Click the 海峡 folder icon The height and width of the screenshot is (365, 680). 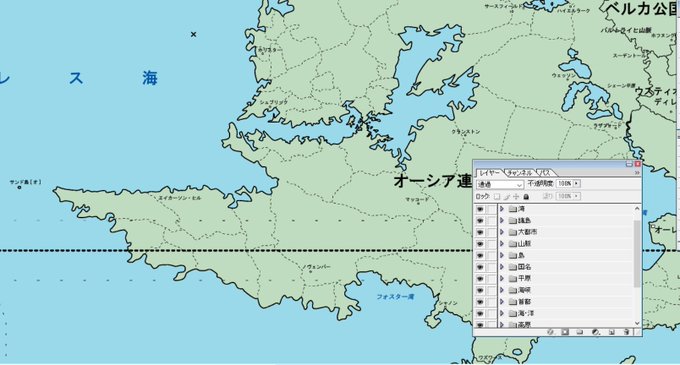[513, 290]
